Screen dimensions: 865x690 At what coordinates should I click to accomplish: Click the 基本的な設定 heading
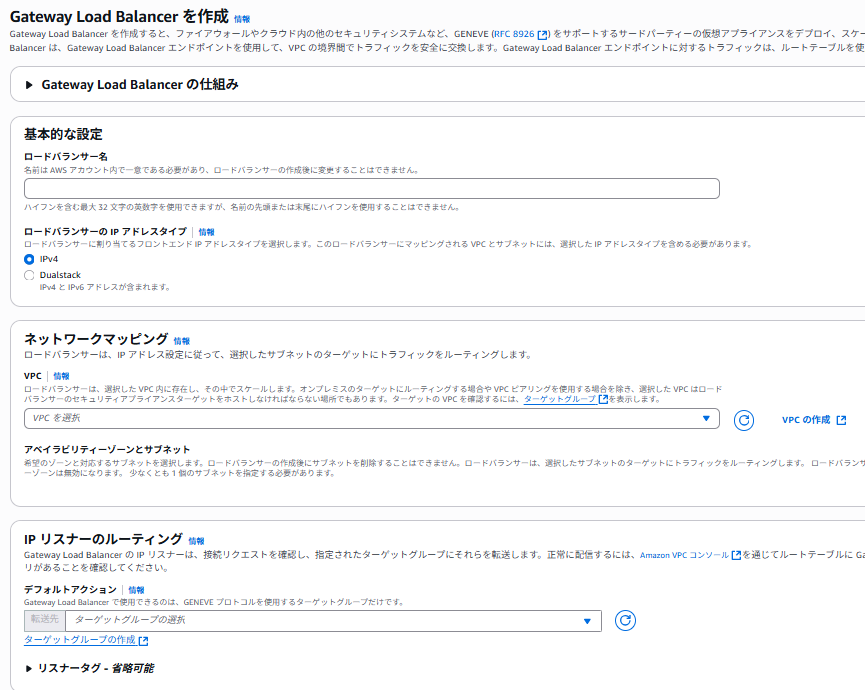[63, 134]
